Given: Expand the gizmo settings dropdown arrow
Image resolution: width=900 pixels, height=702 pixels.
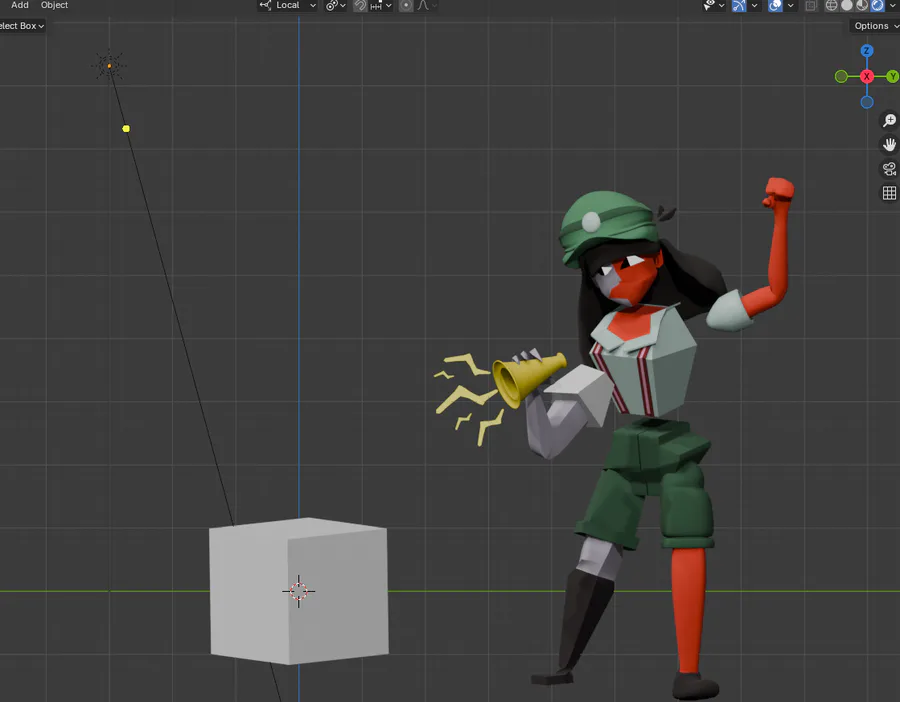Looking at the screenshot, I should (754, 6).
